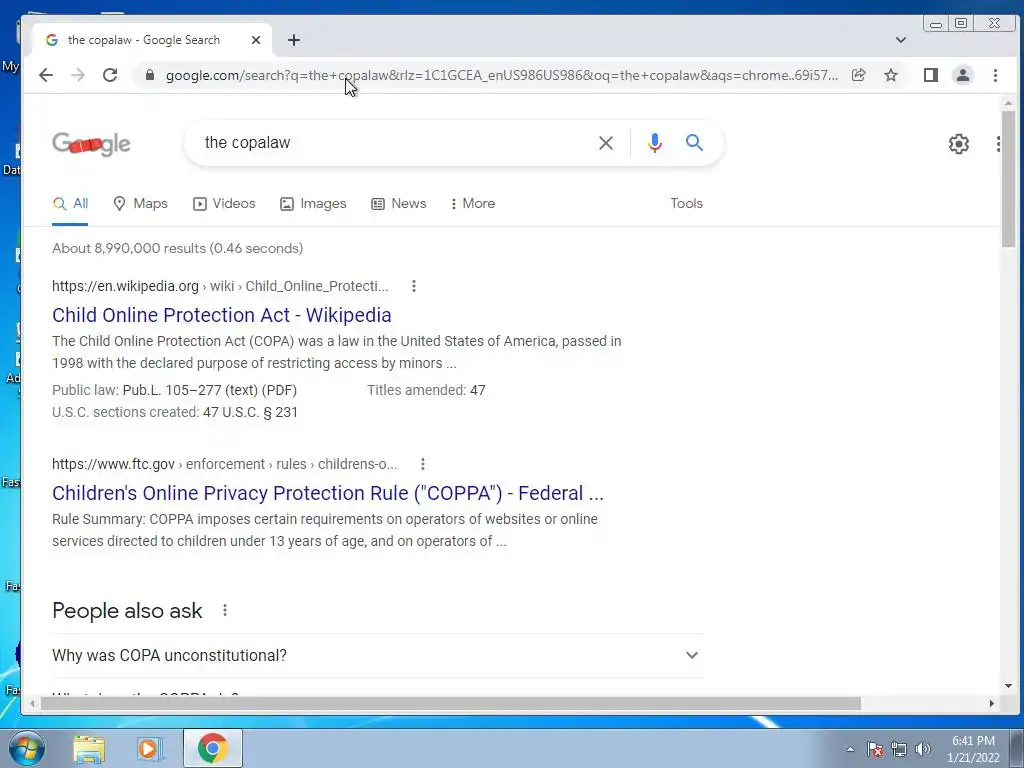Image resolution: width=1024 pixels, height=768 pixels.
Task: Click the Chrome taskbar icon
Action: [x=212, y=748]
